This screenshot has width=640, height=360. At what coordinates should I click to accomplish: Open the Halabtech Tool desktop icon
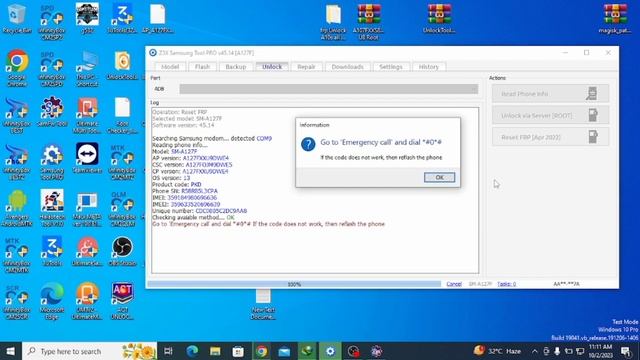pyautogui.click(x=52, y=208)
